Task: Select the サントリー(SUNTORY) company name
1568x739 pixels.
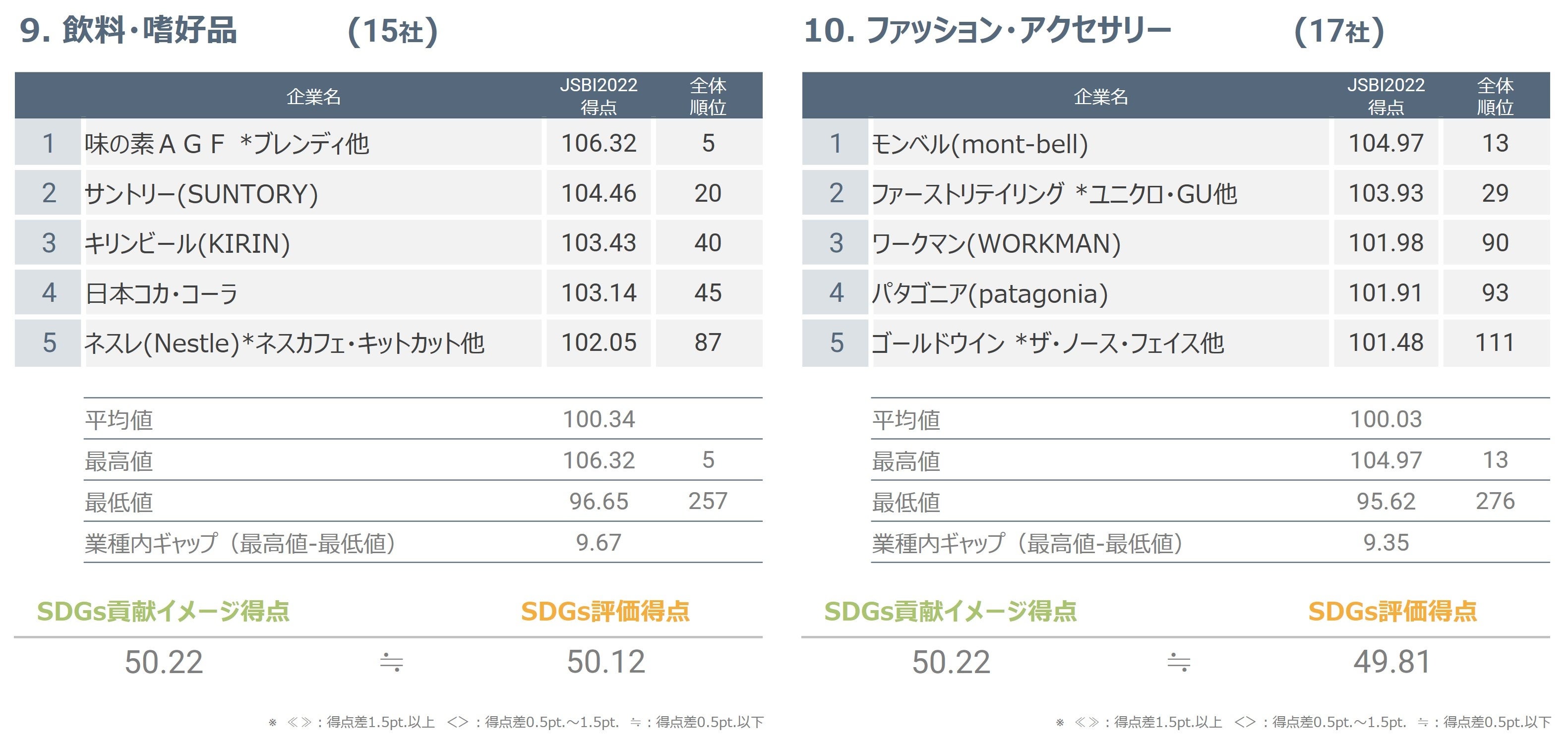Action: [201, 193]
